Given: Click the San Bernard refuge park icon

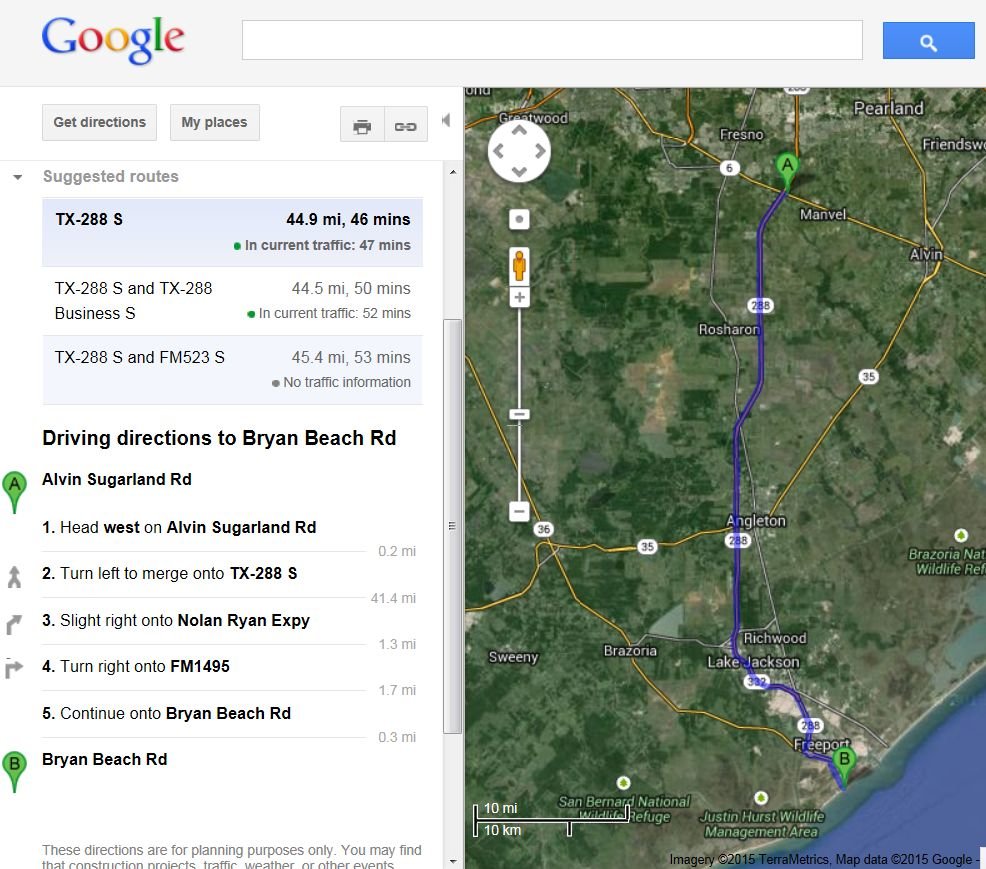Looking at the screenshot, I should click(623, 782).
